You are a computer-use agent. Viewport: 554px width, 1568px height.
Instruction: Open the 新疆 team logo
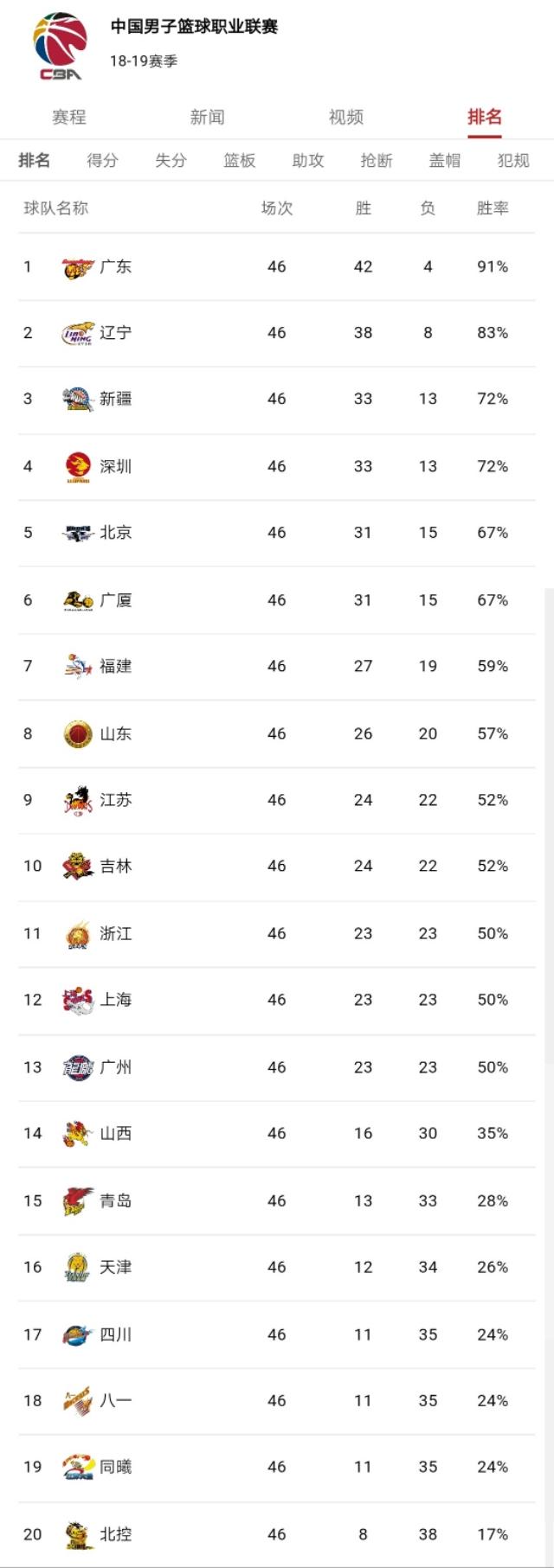point(78,399)
